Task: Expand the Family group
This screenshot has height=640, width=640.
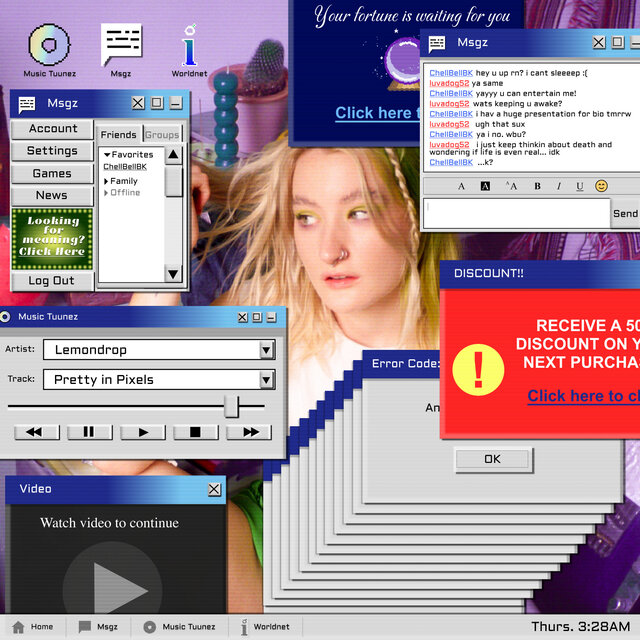Action: click(x=106, y=181)
